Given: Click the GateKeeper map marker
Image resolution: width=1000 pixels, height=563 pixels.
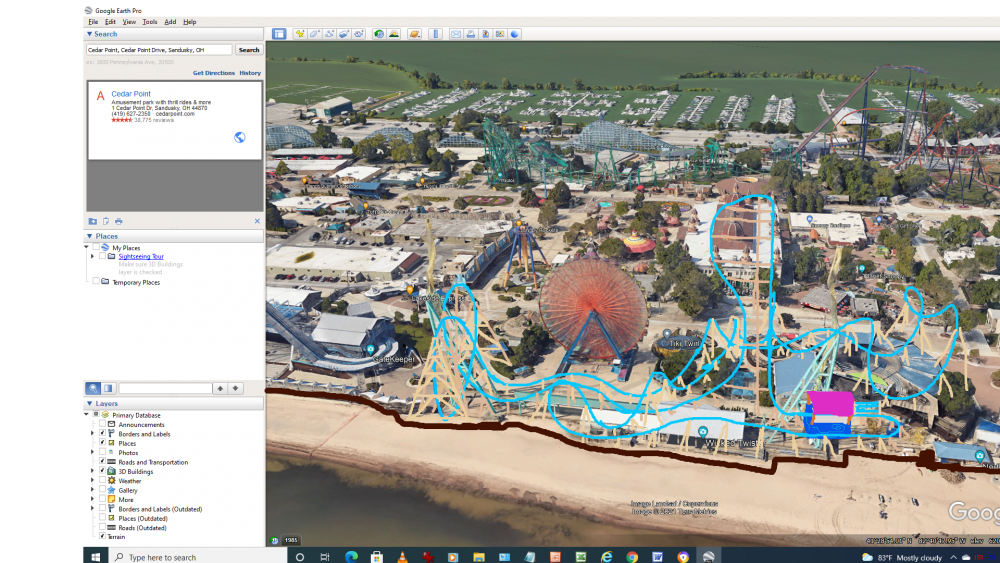Looking at the screenshot, I should (371, 349).
